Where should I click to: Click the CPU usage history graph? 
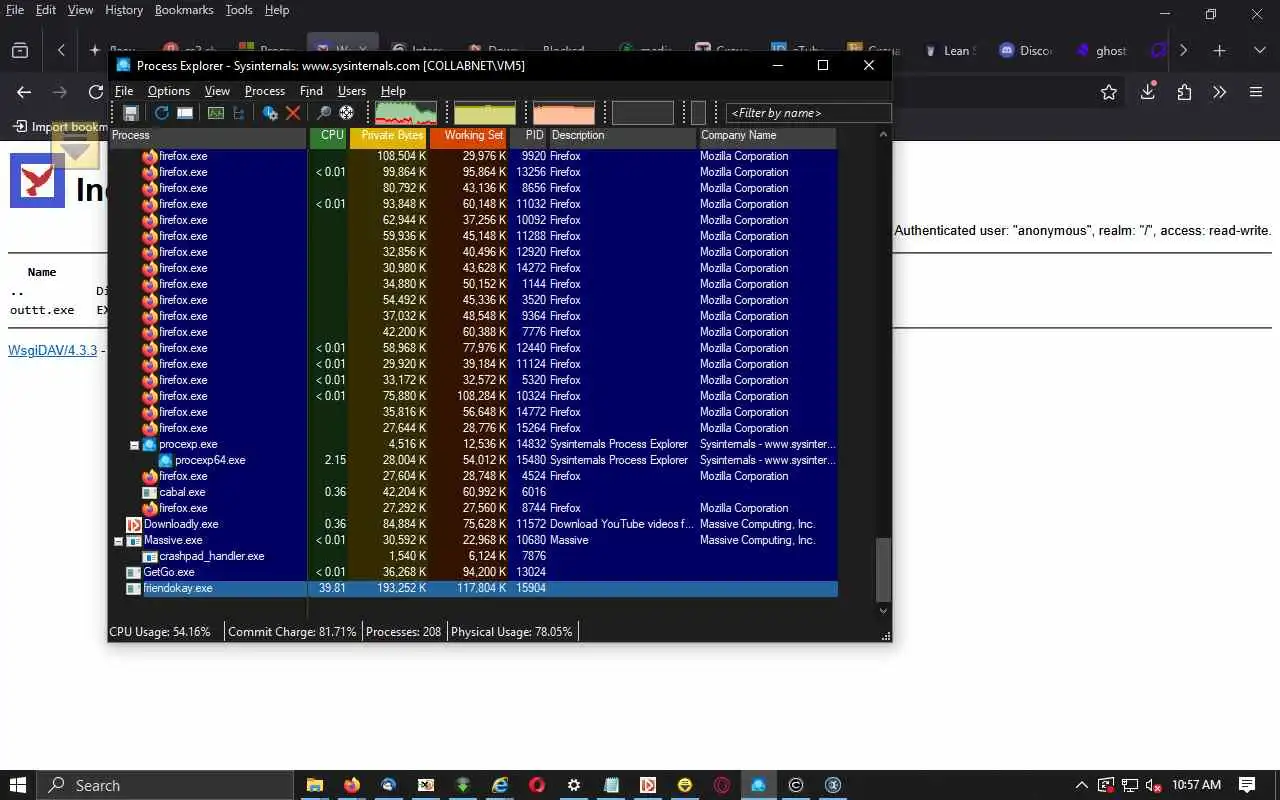pos(406,113)
